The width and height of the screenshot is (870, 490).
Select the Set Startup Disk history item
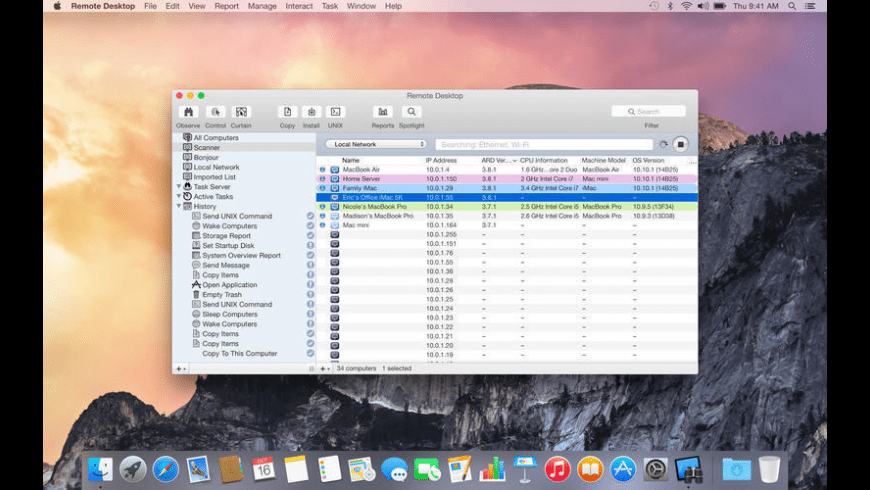point(228,246)
